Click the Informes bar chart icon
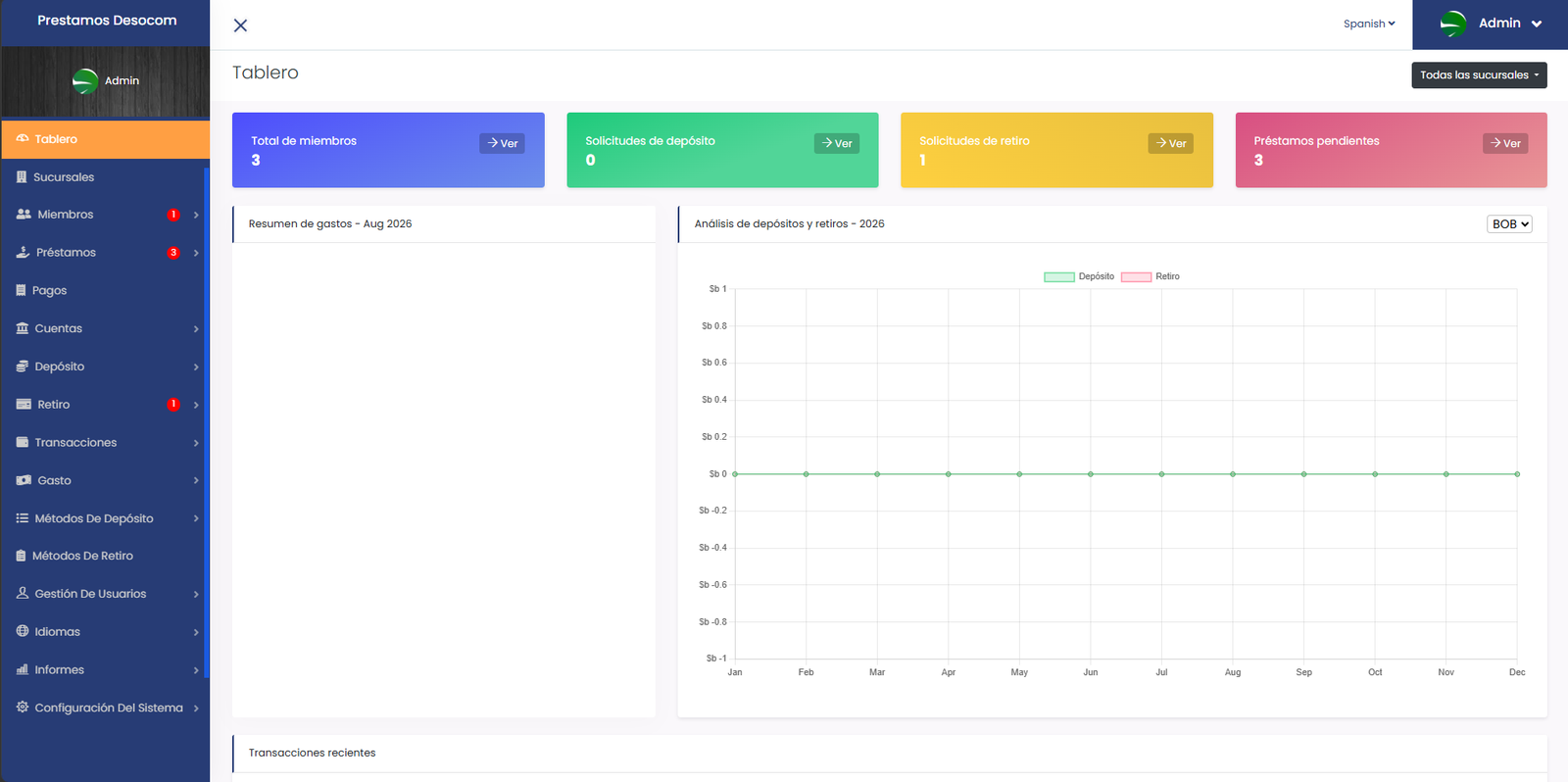This screenshot has width=1568, height=782. (23, 669)
